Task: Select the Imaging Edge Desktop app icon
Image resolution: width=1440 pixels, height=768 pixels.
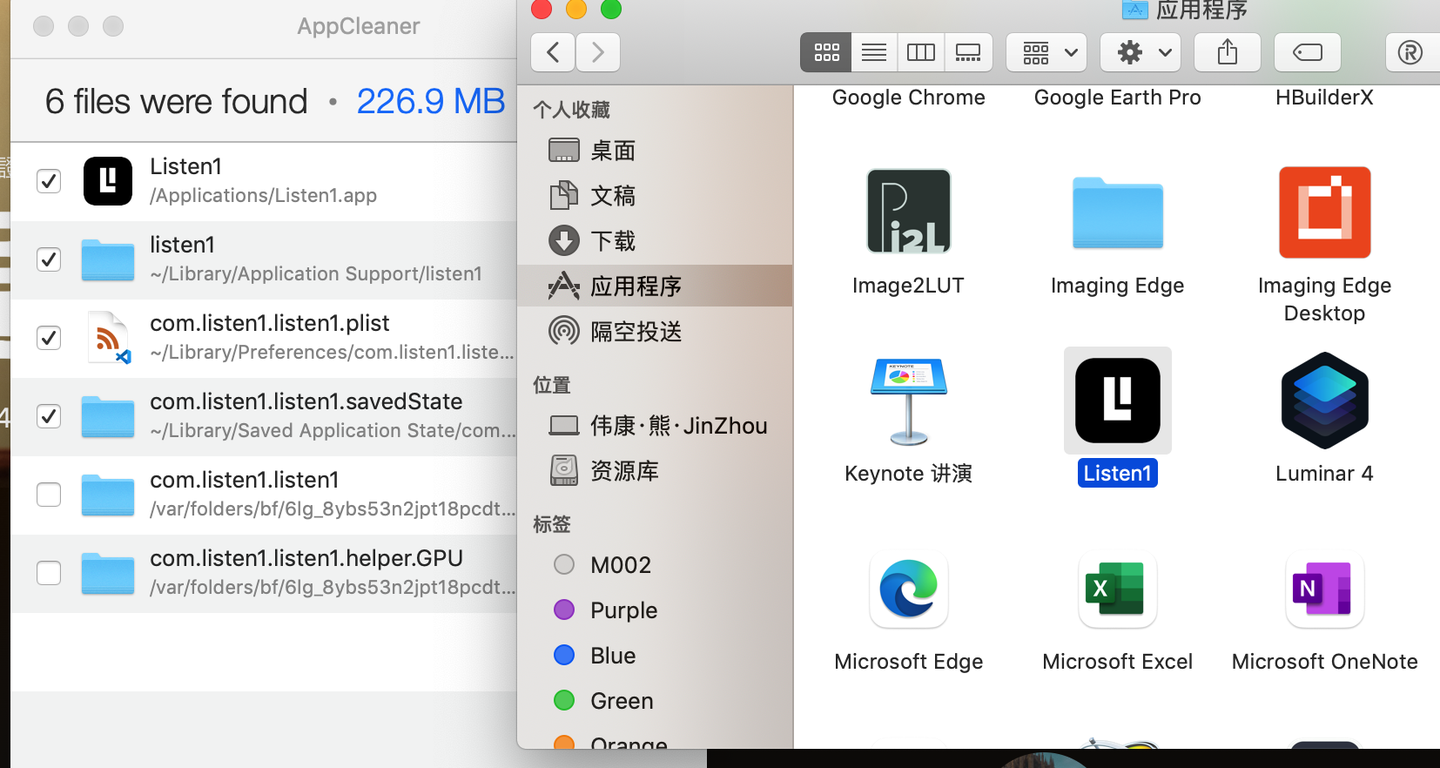Action: tap(1324, 212)
